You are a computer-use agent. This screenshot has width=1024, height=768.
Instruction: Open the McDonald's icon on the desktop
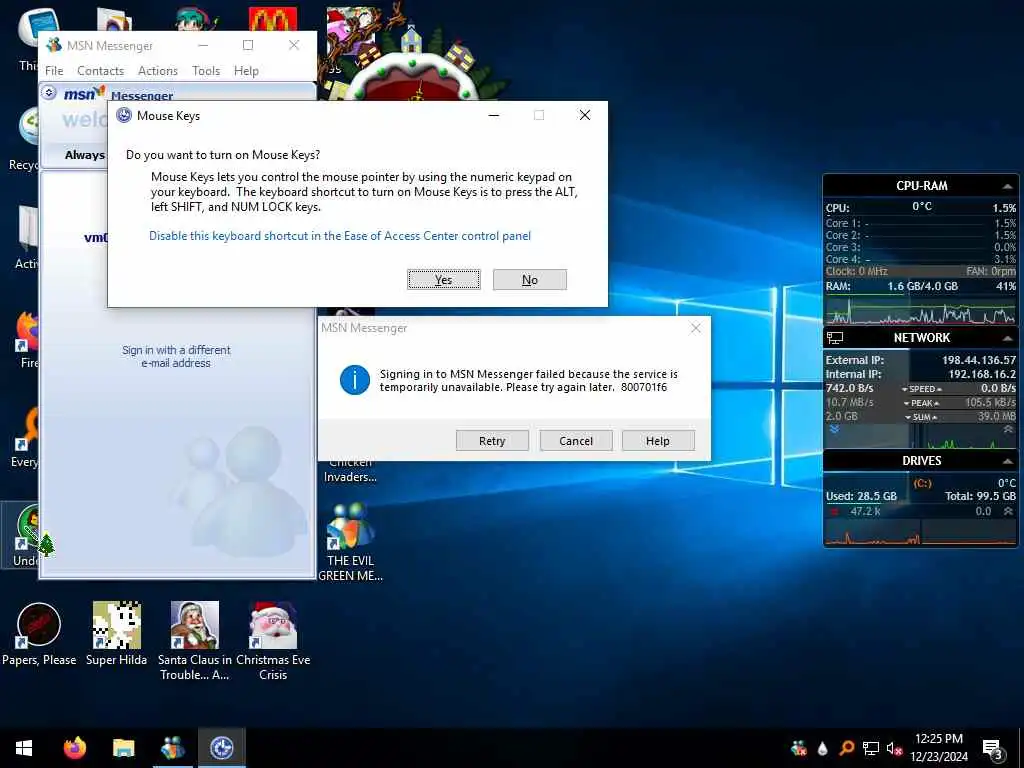click(273, 20)
